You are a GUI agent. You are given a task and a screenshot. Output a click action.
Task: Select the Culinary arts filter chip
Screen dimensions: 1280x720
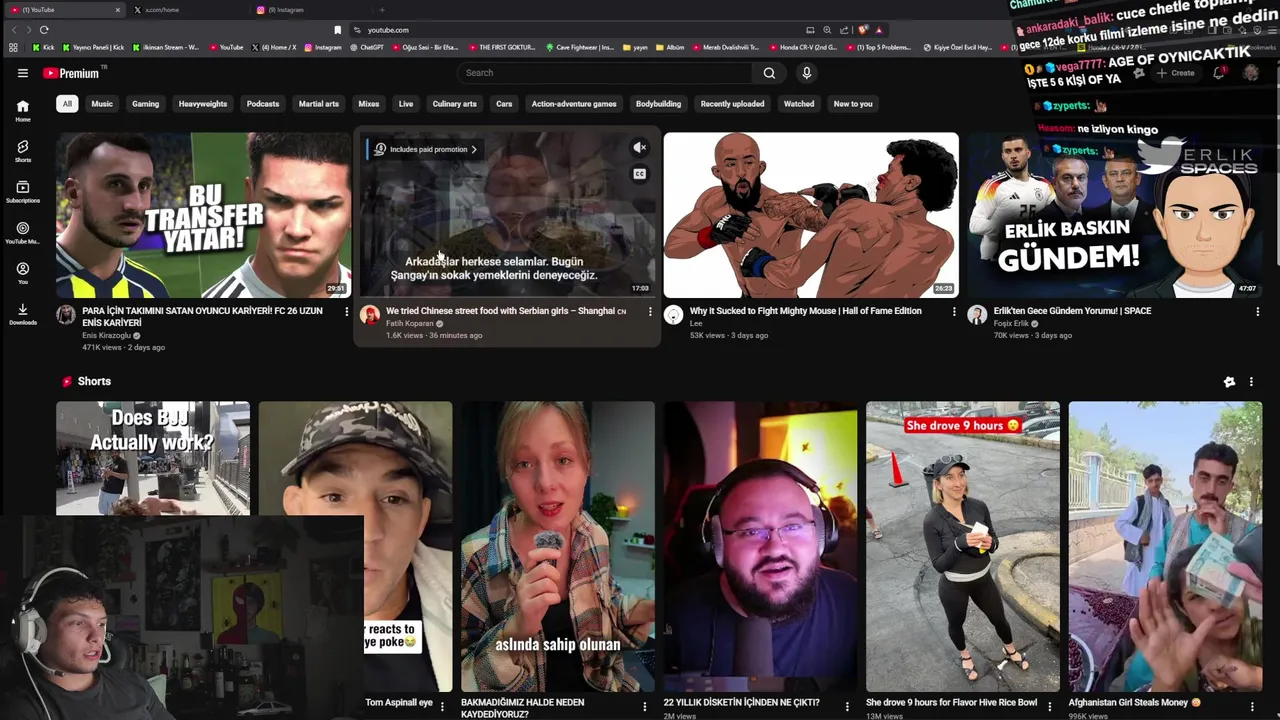454,104
